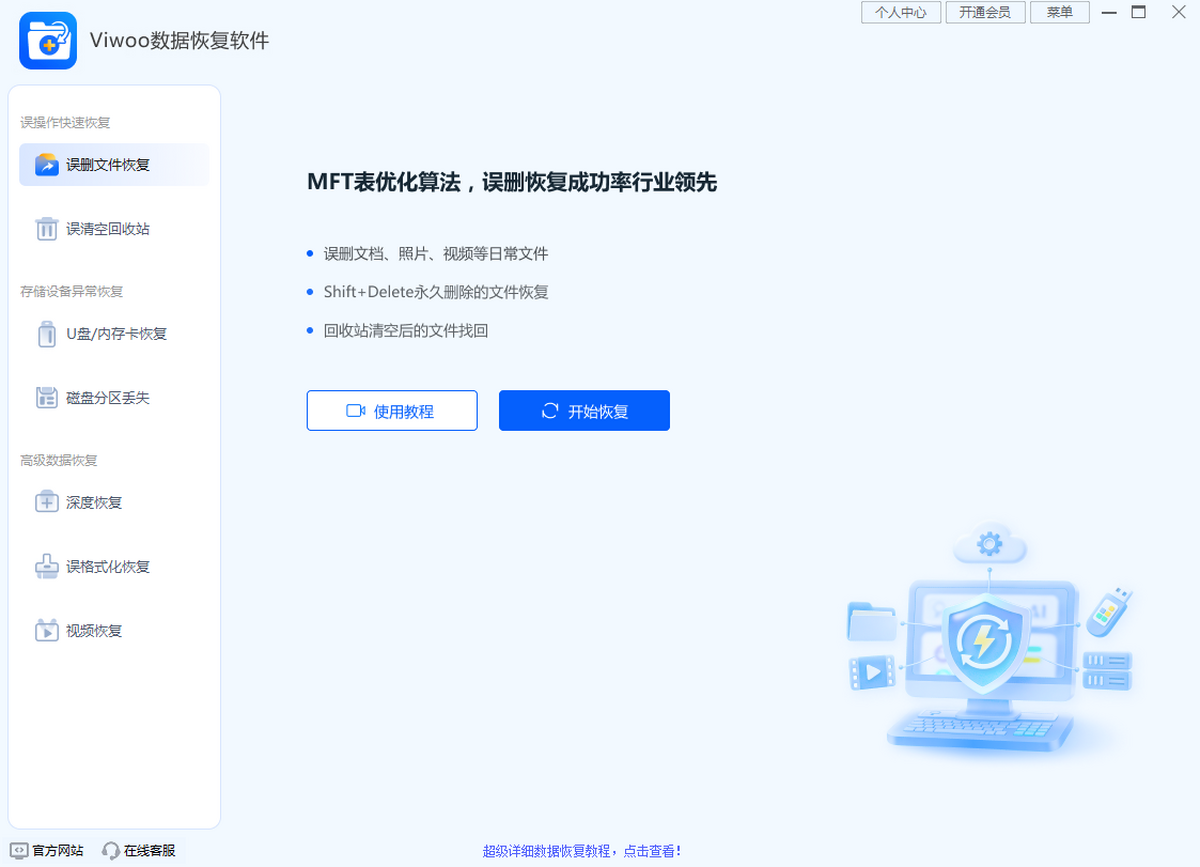The height and width of the screenshot is (867, 1200).
Task: Select the 误格式化恢复 icon
Action: (x=47, y=567)
